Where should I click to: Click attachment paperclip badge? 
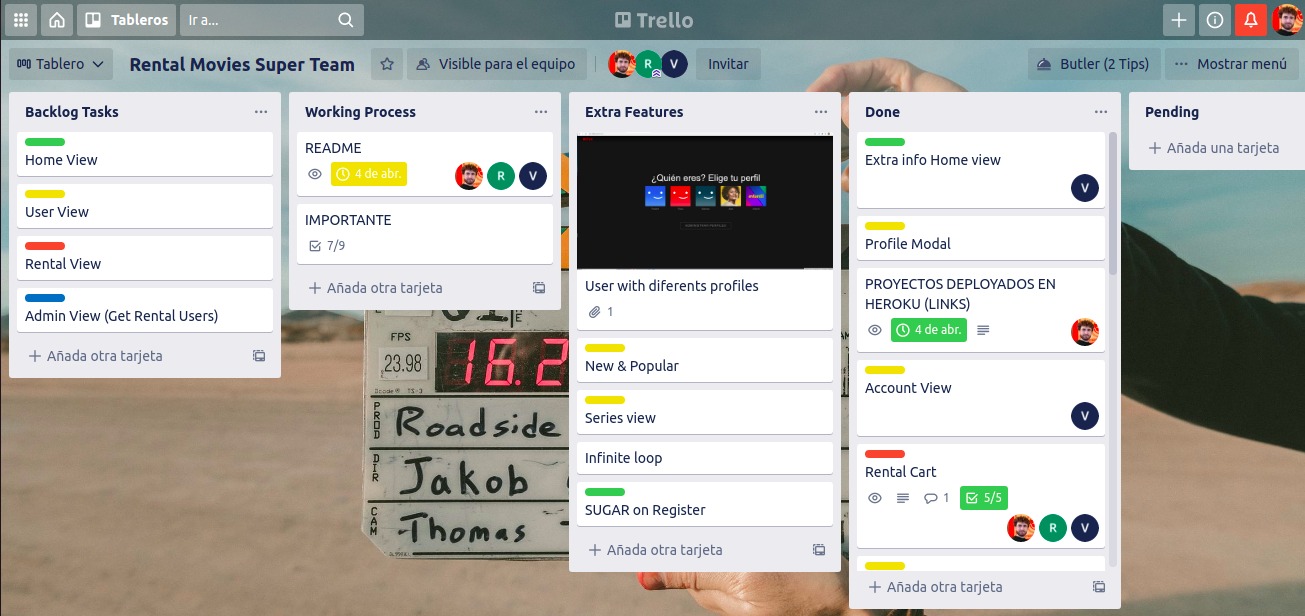tap(600, 312)
